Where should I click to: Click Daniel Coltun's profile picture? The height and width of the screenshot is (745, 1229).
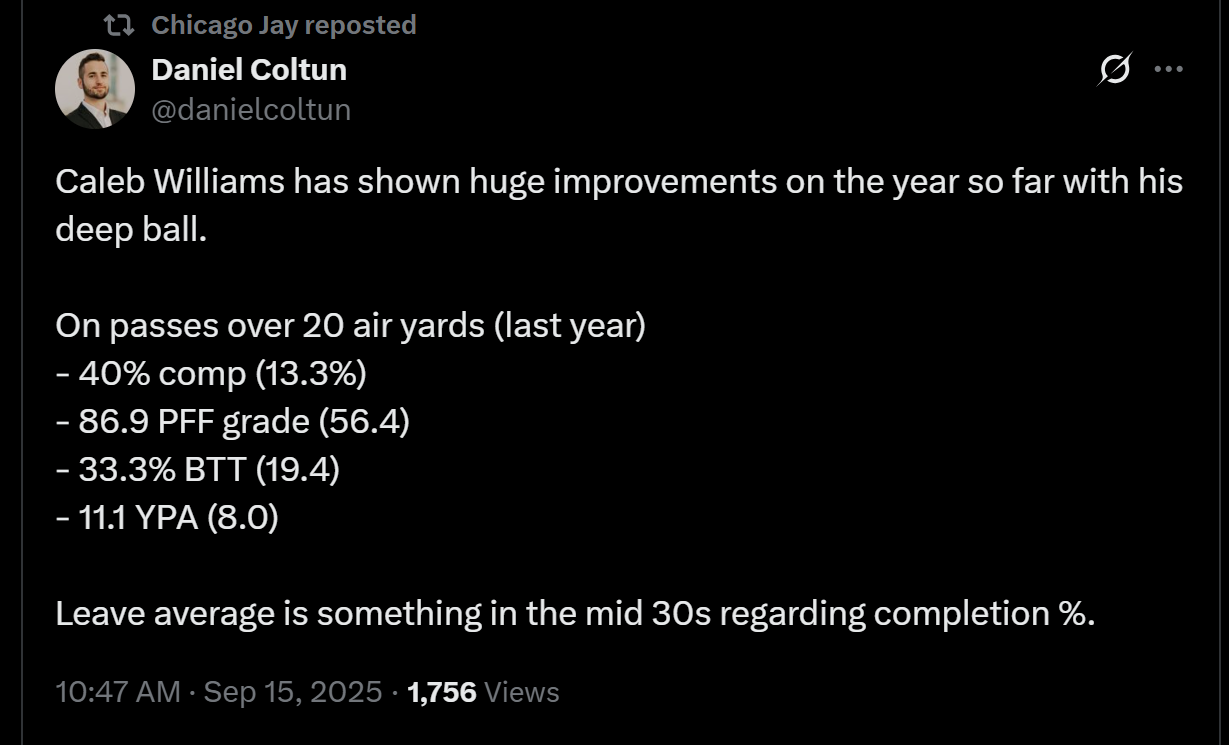tap(94, 89)
